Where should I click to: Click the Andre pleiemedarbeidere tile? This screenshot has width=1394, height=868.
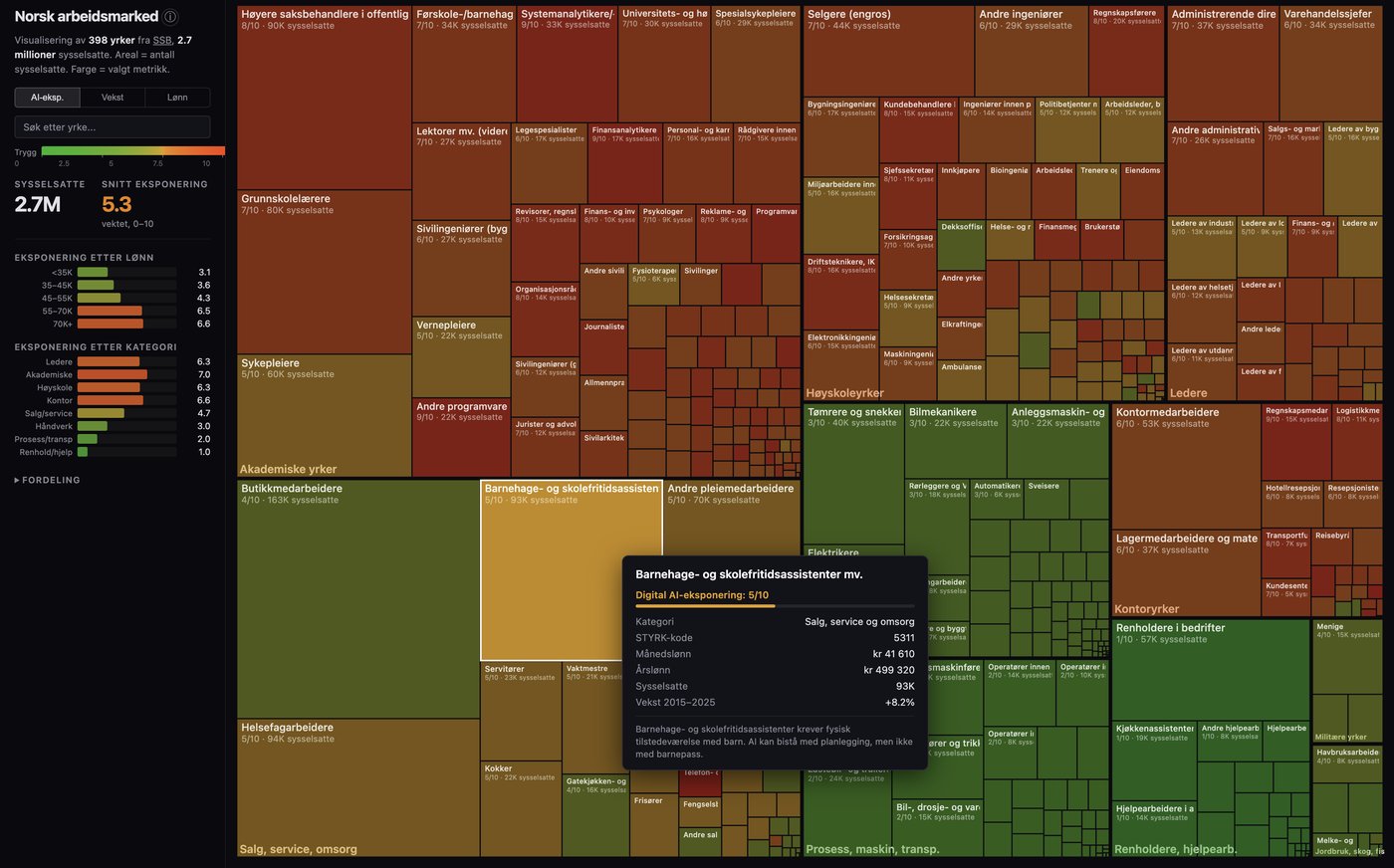click(732, 518)
